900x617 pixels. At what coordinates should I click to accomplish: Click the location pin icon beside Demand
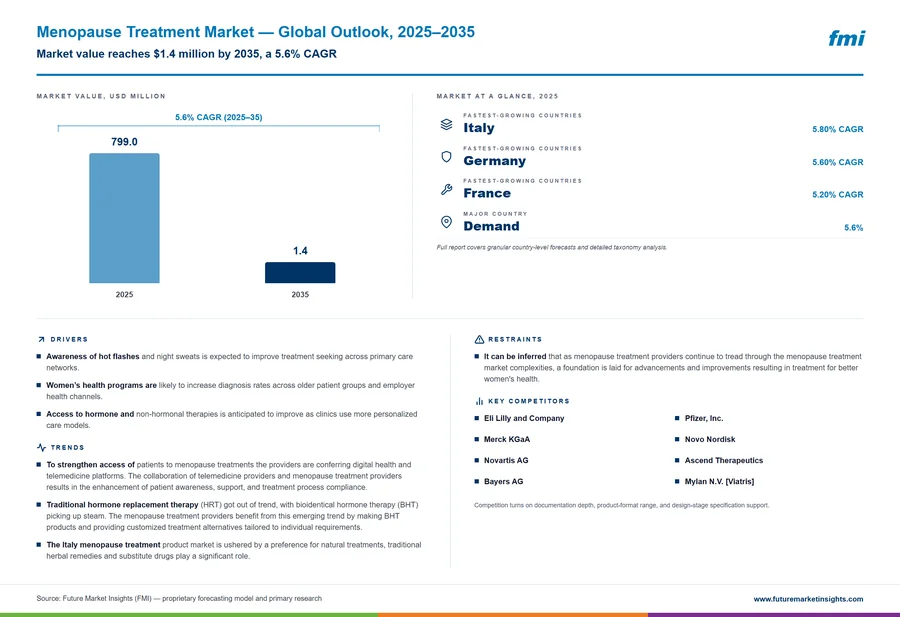(446, 222)
